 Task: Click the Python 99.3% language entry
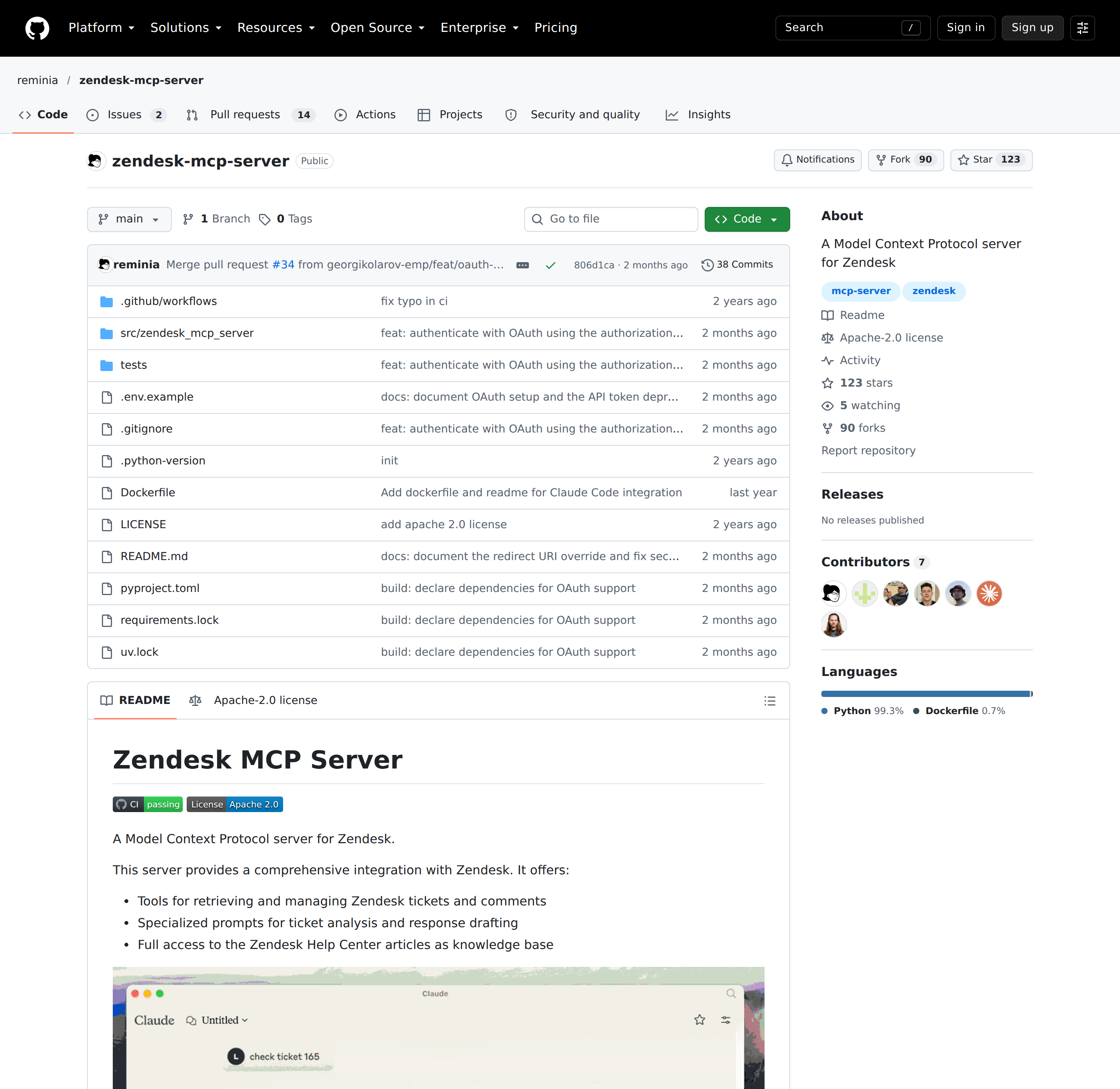click(x=863, y=711)
